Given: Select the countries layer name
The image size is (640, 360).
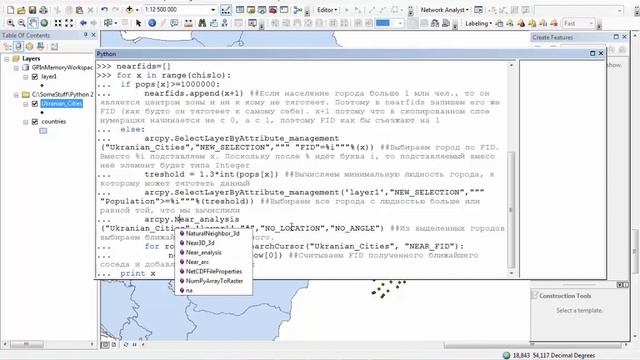Looking at the screenshot, I should pyautogui.click(x=53, y=122).
